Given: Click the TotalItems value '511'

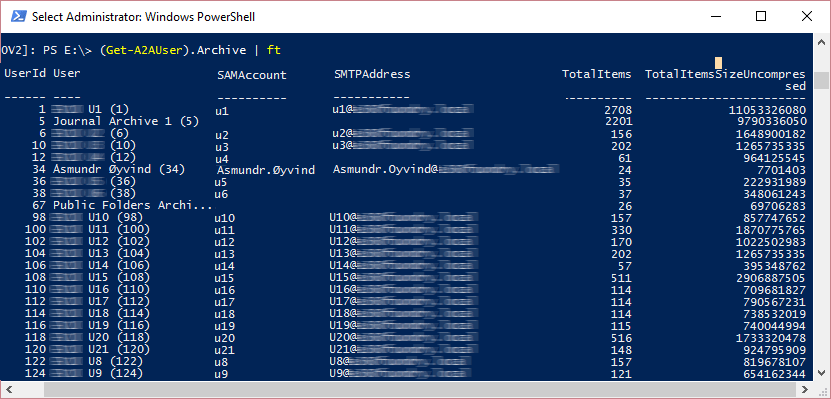Looking at the screenshot, I should point(622,278).
